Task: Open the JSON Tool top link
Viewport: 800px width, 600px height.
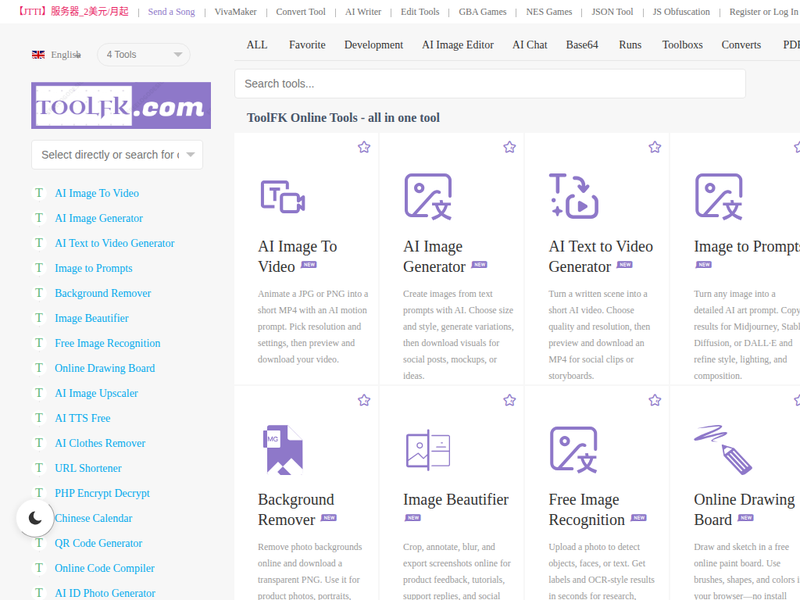Action: pos(612,12)
